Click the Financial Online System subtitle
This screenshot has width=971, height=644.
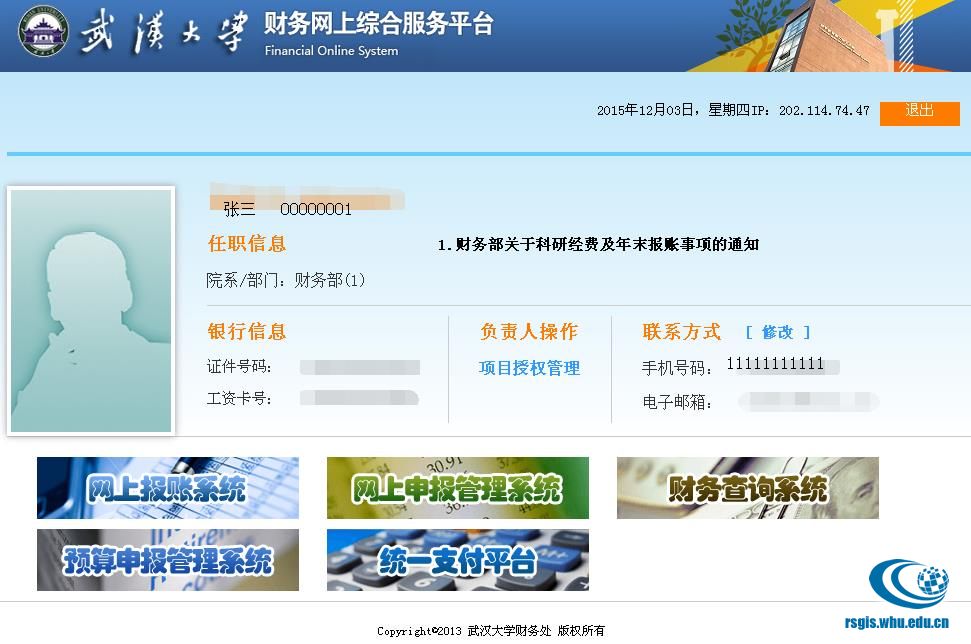click(331, 51)
